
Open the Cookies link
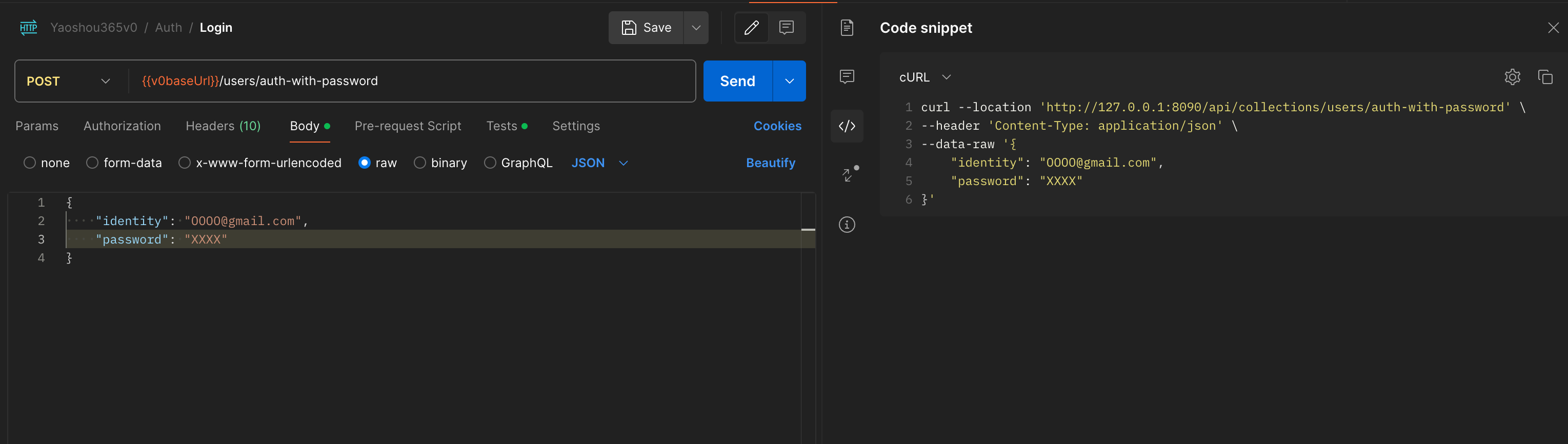(777, 126)
